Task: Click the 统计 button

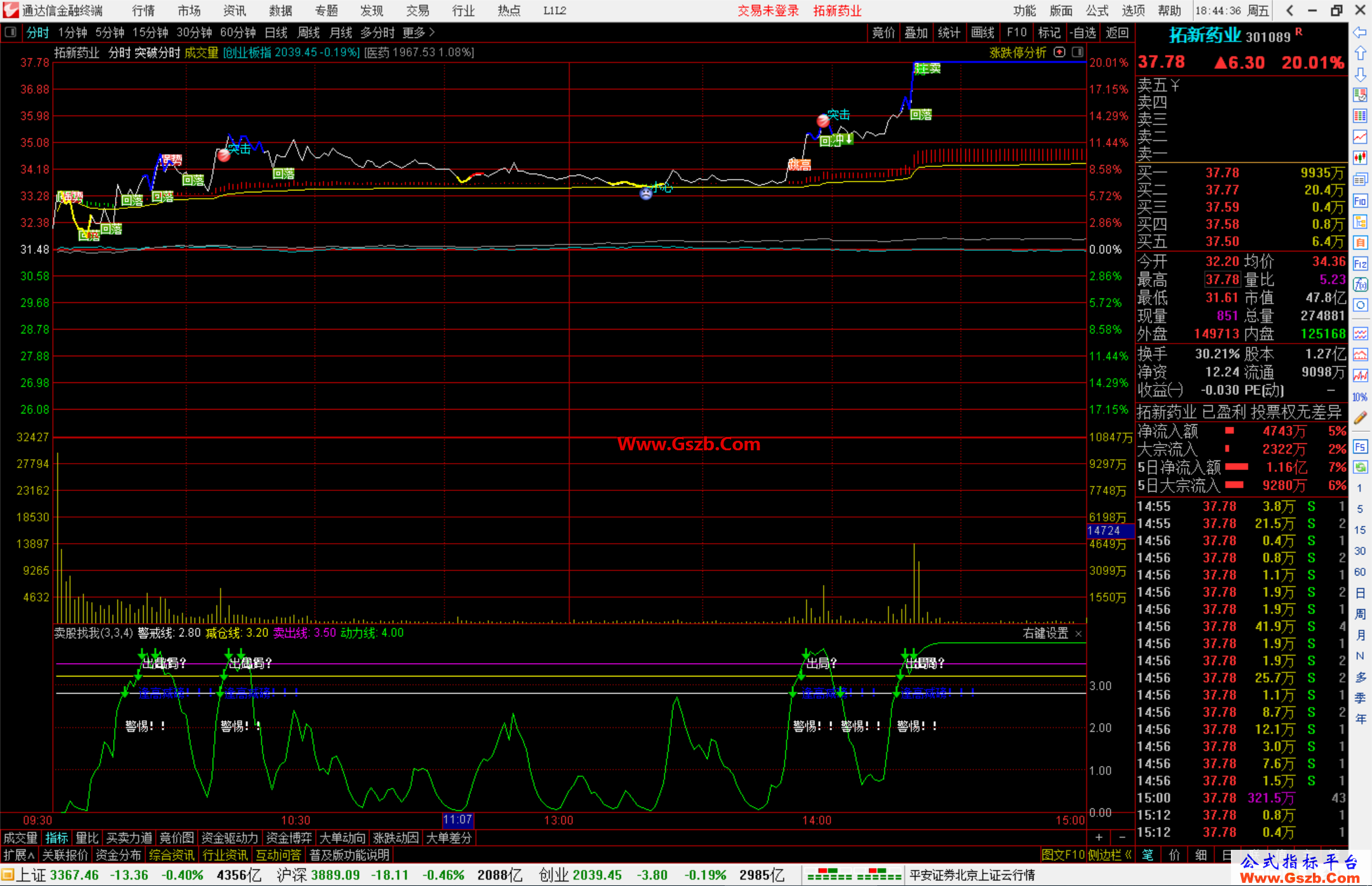Action: click(x=949, y=32)
